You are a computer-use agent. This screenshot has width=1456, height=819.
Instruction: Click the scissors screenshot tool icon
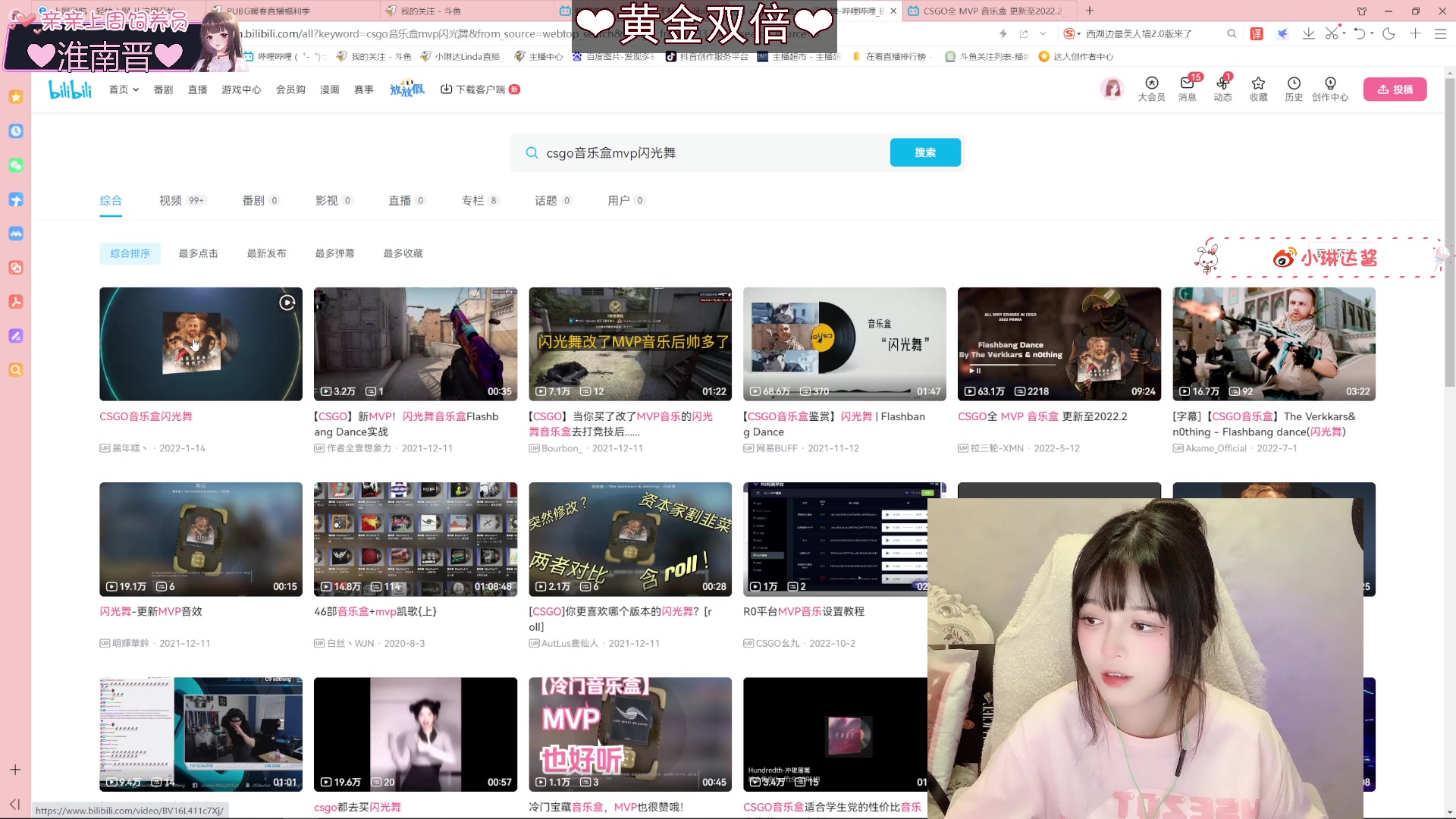pos(1332,33)
